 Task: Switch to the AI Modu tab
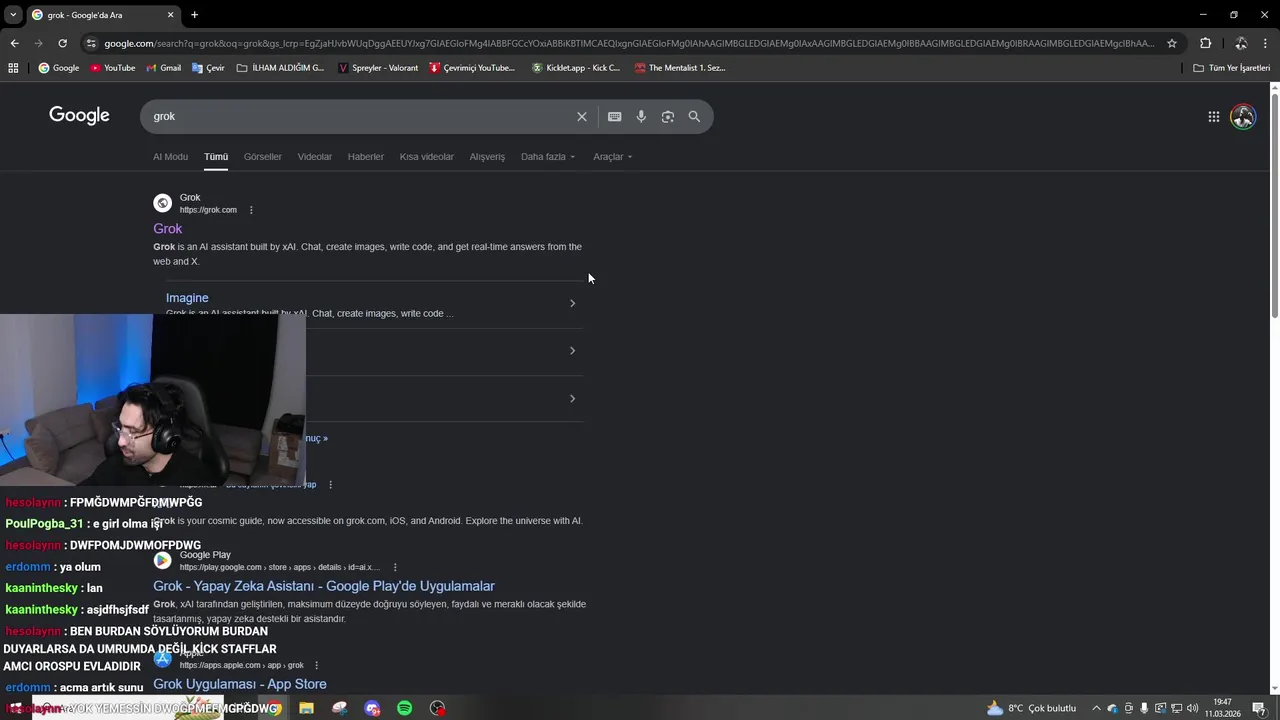(x=170, y=157)
